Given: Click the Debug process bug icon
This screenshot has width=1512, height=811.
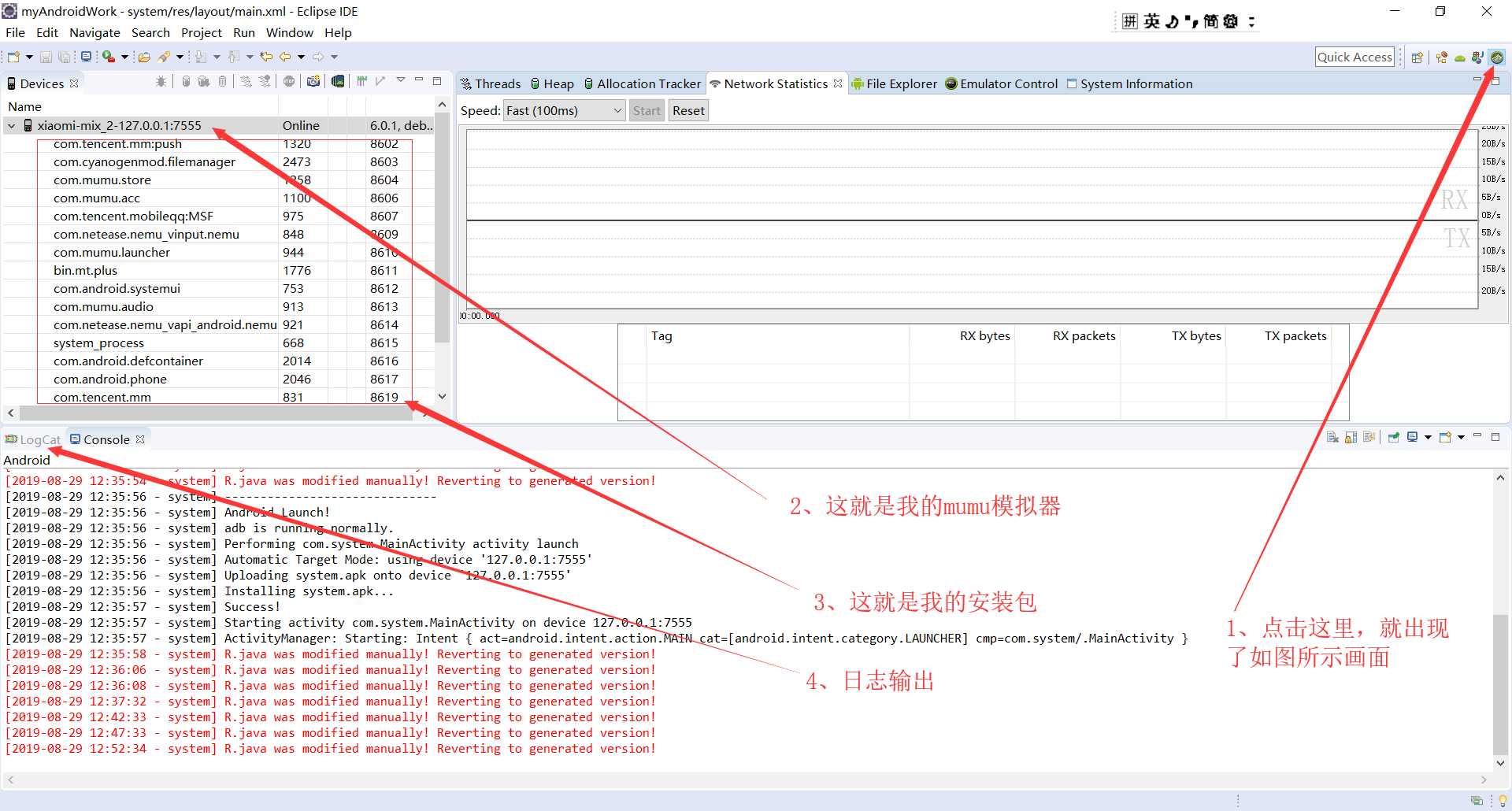Looking at the screenshot, I should (x=161, y=82).
